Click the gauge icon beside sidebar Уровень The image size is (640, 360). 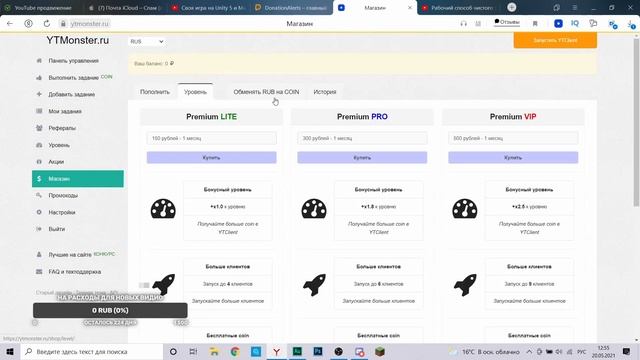(39, 145)
